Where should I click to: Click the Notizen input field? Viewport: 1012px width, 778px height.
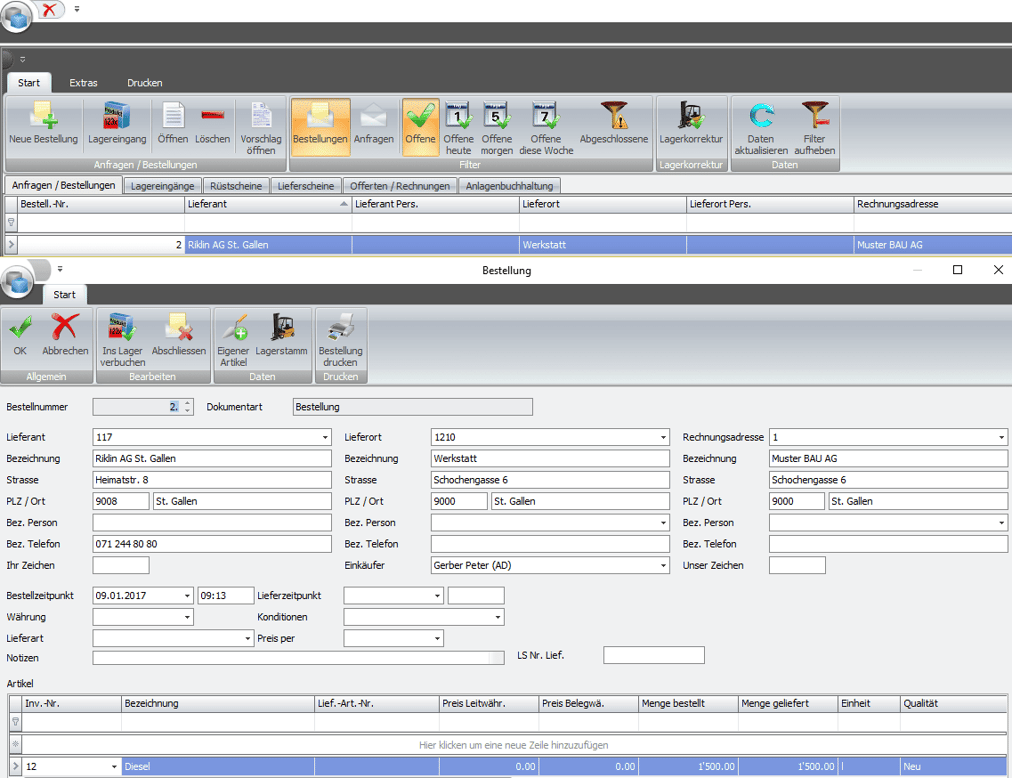click(298, 658)
